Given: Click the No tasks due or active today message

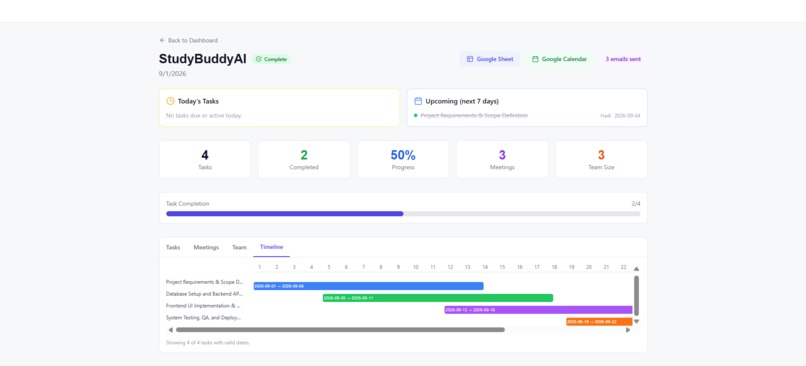Looking at the screenshot, I should click(x=204, y=116).
